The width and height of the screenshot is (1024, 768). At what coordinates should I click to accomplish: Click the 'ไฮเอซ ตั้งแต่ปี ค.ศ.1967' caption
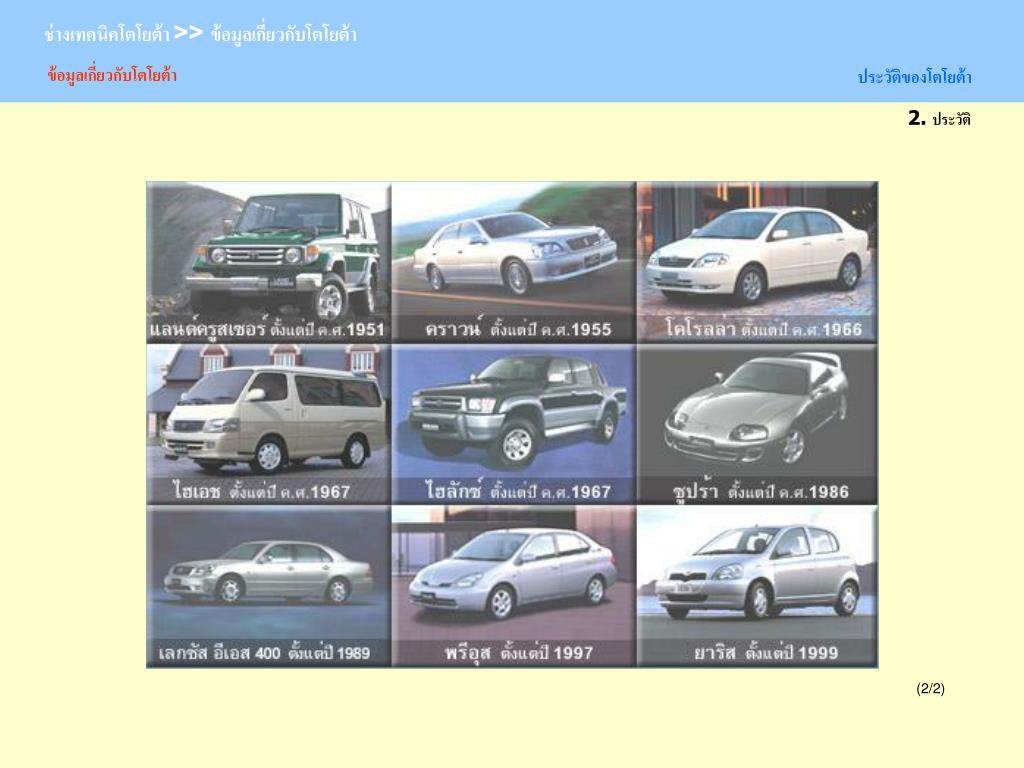coord(262,490)
